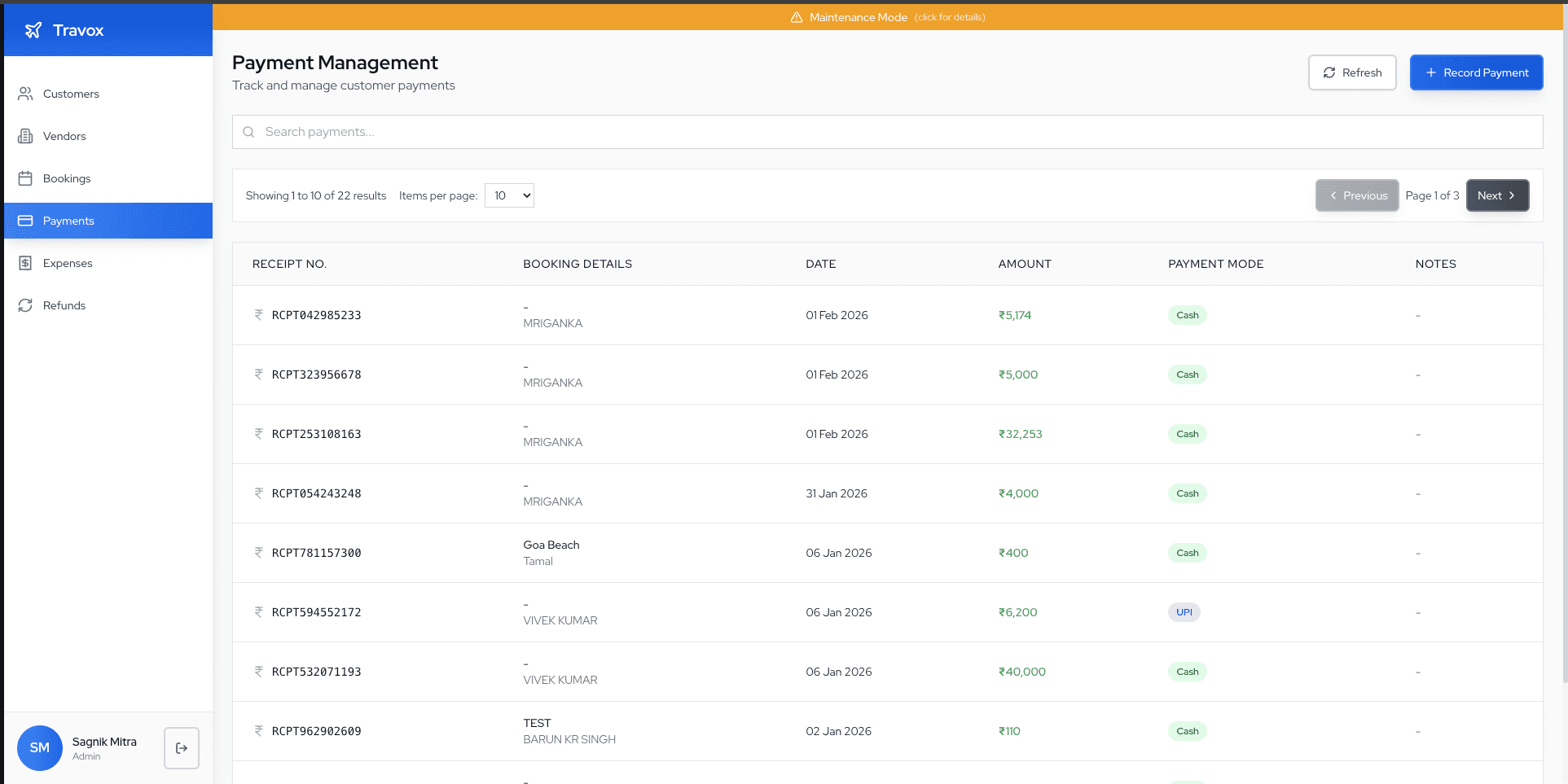Open Maintenance Mode banner details
The width and height of the screenshot is (1568, 784).
click(x=888, y=17)
